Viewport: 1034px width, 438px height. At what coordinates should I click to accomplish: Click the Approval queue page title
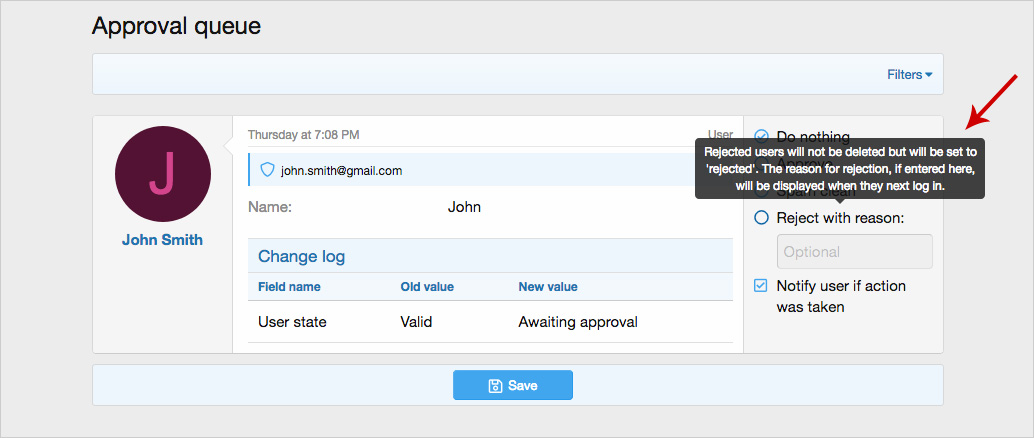click(x=176, y=26)
